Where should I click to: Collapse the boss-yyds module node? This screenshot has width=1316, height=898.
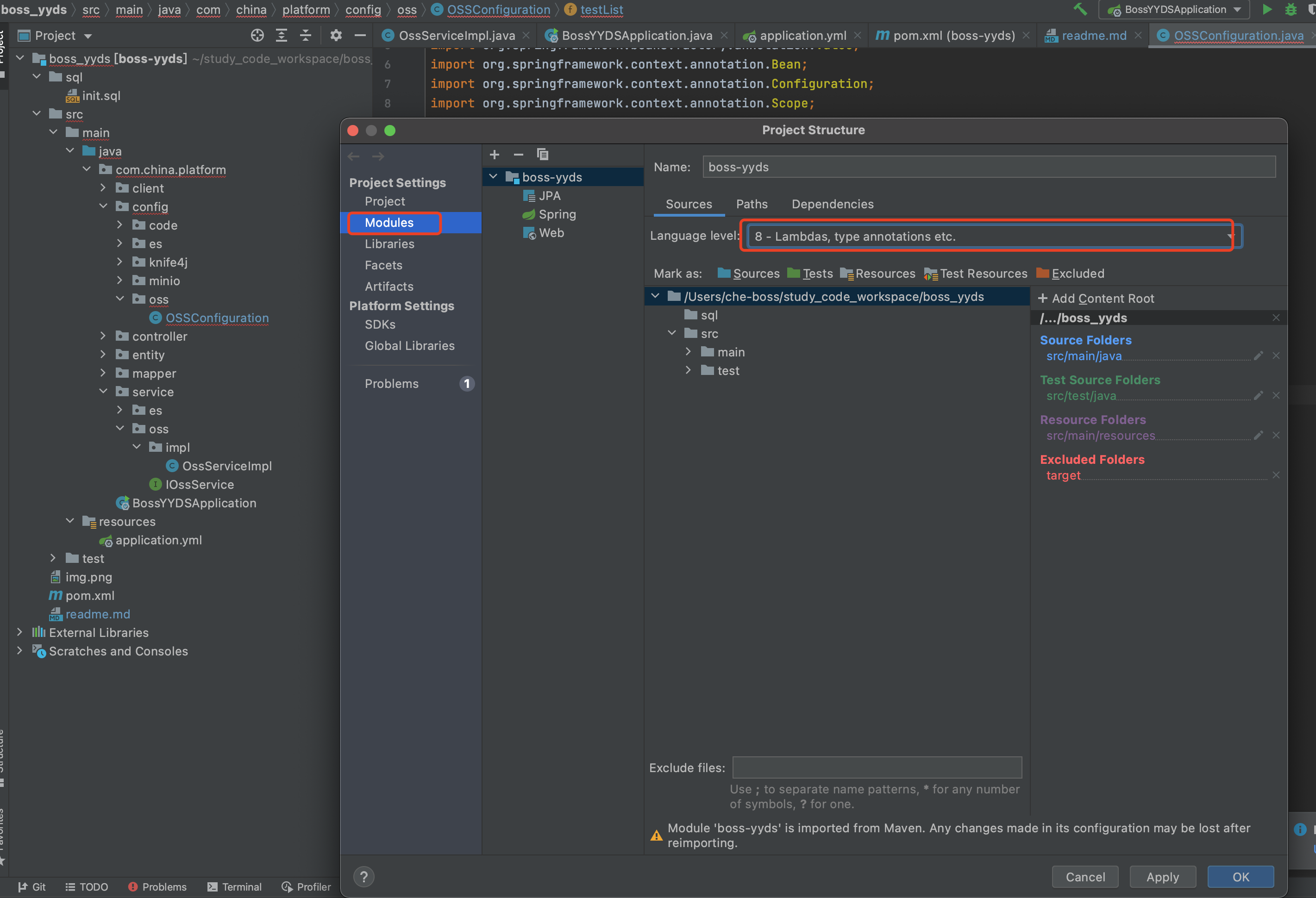pos(493,177)
